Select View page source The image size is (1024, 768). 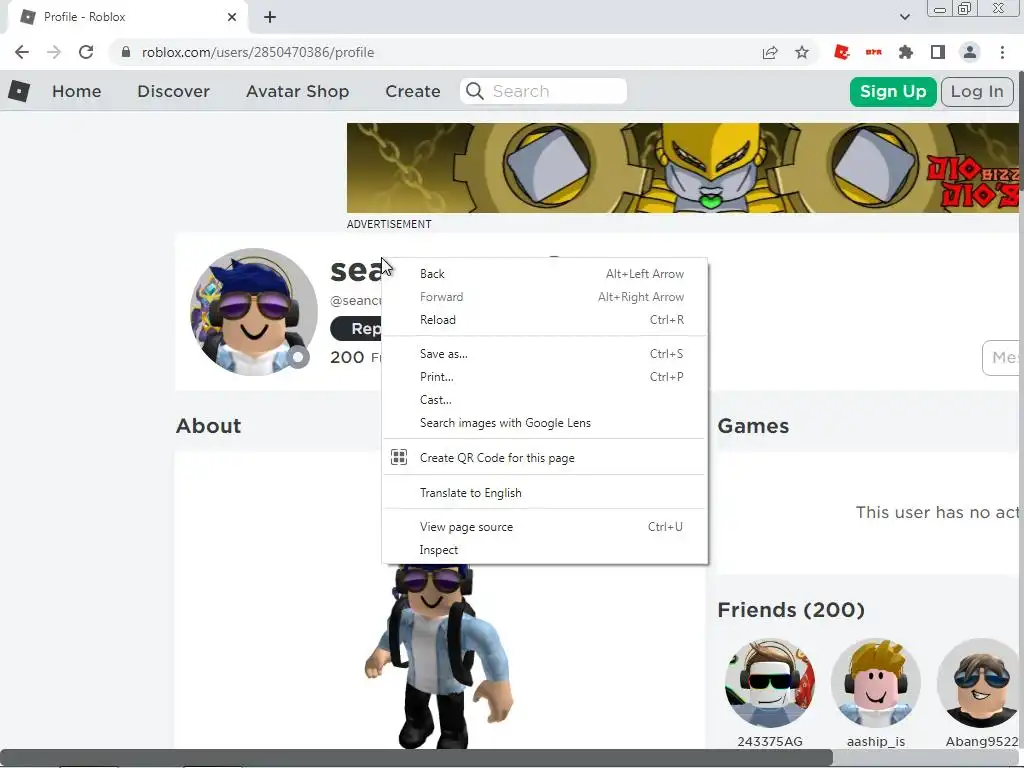click(545, 526)
